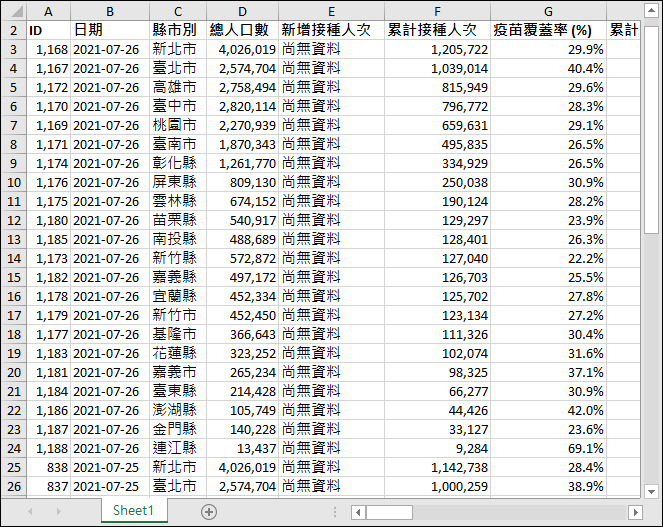Select column B header
The image size is (663, 527).
pyautogui.click(x=110, y=11)
